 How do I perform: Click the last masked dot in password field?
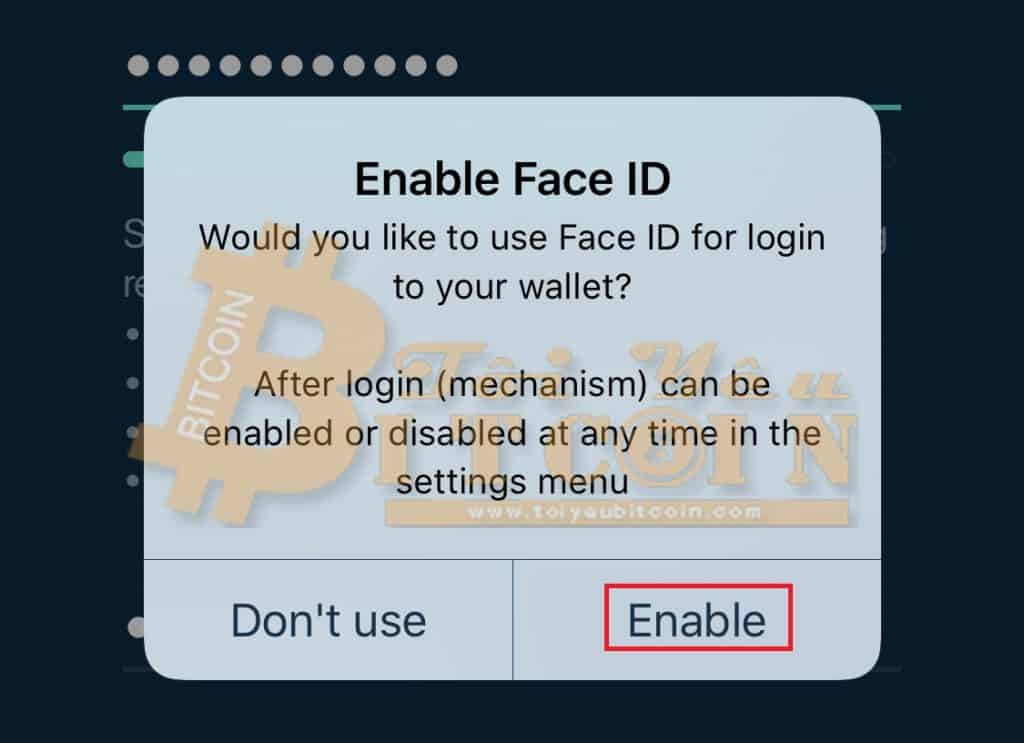[447, 65]
